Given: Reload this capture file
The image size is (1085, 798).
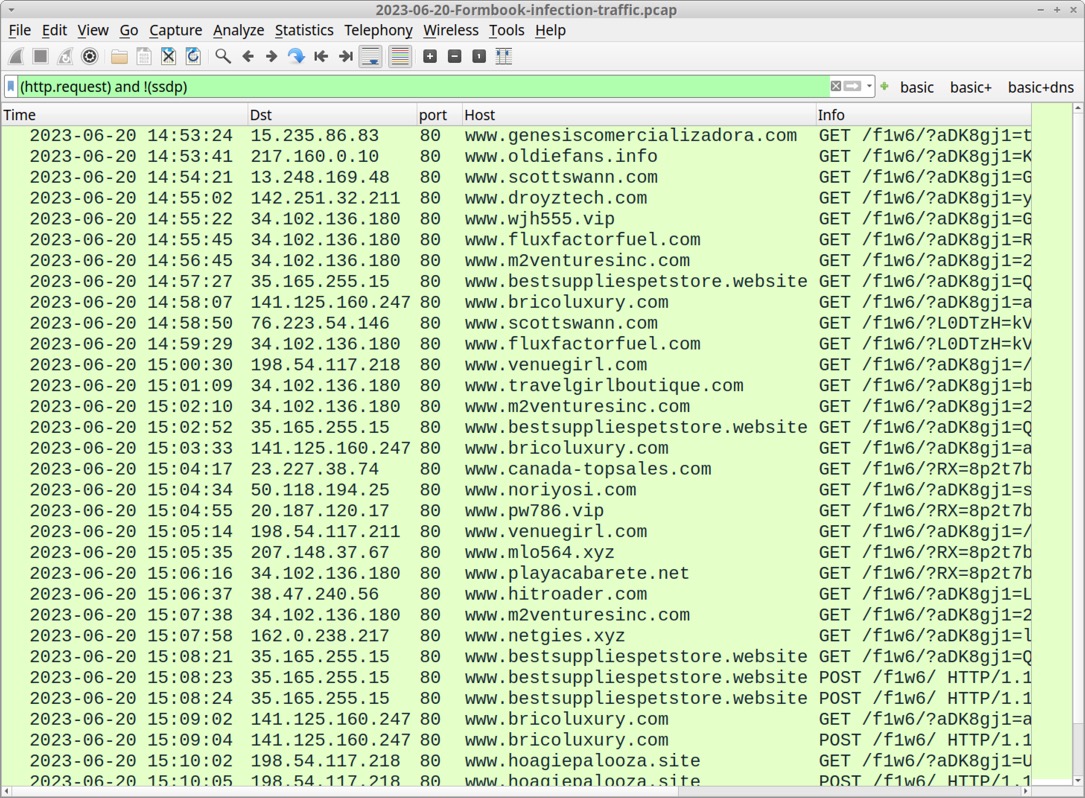Looking at the screenshot, I should [x=193, y=57].
